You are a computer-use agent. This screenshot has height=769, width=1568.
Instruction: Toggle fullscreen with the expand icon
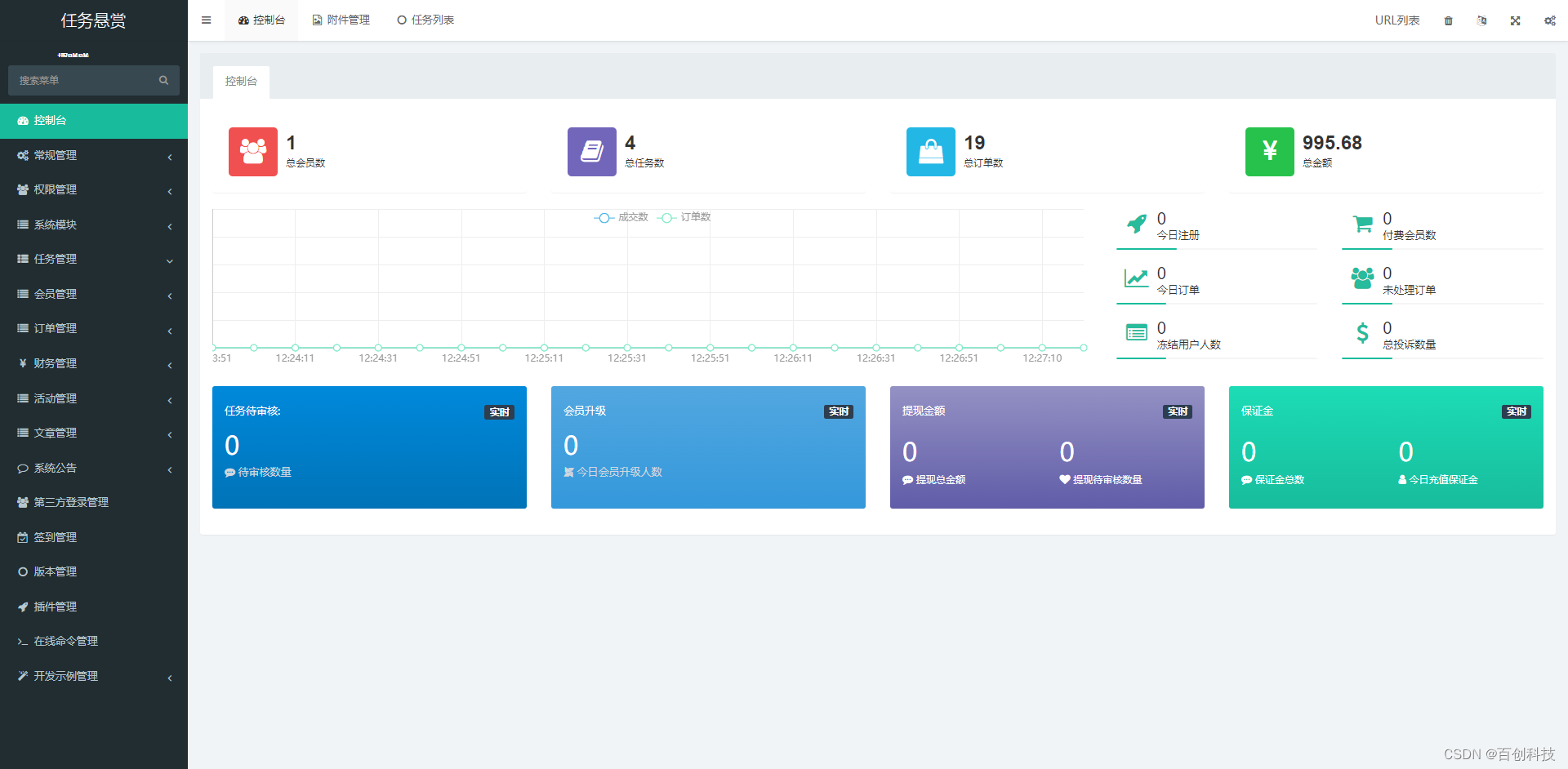point(1515,20)
